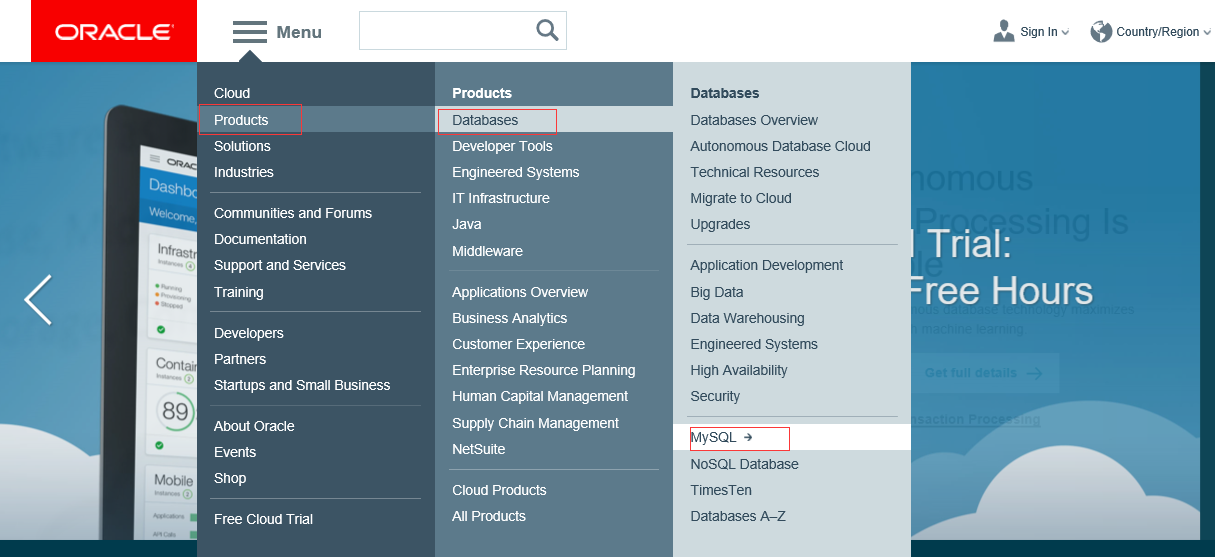This screenshot has height=557, width=1215.
Task: Open the Products menu item
Action: pos(241,120)
